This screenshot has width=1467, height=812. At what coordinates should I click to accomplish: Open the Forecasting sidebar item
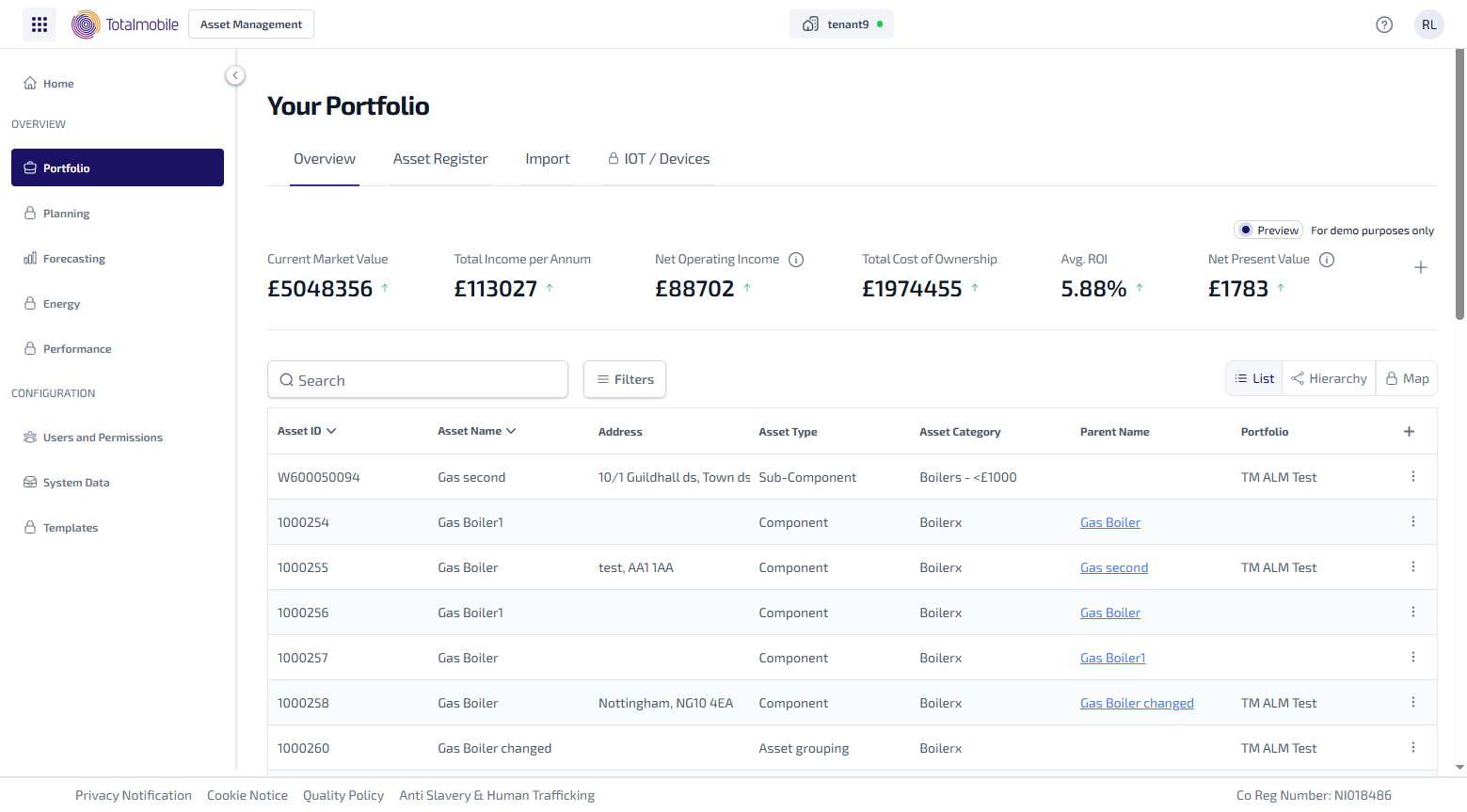coord(73,259)
